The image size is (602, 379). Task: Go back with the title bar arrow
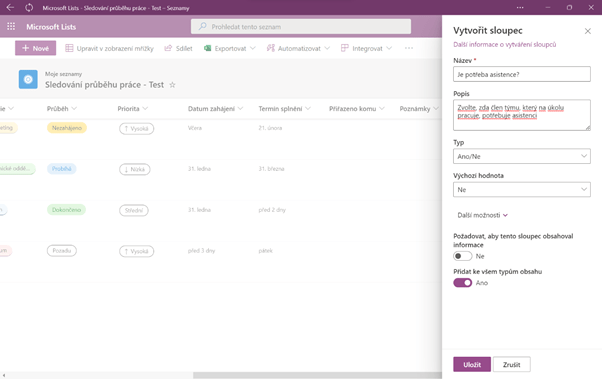[10, 7]
